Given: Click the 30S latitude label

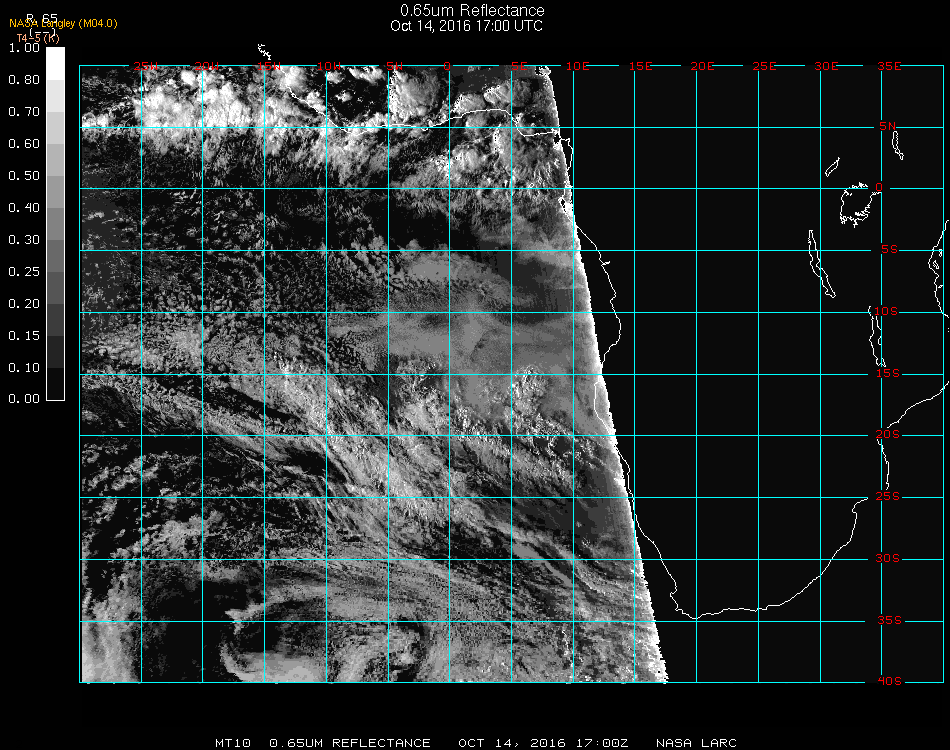Looking at the screenshot, I should [x=888, y=559].
